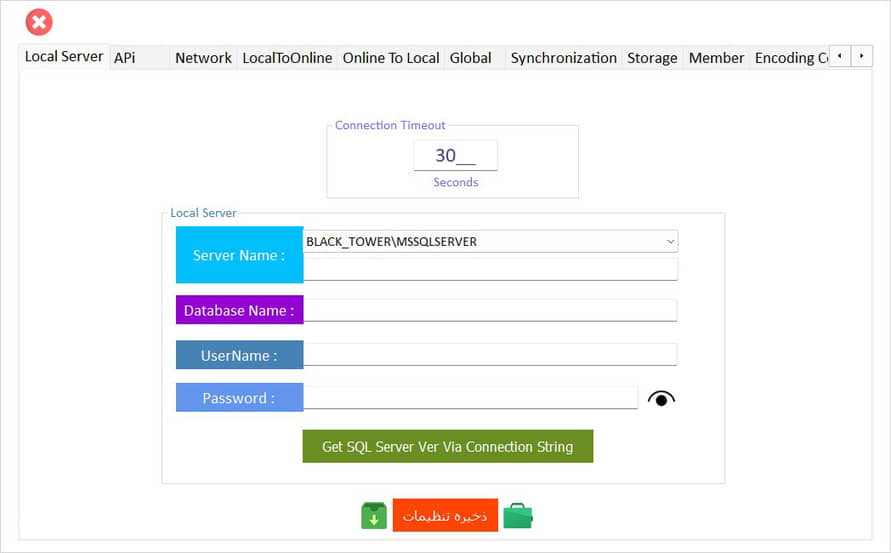Select the Storage tab
891x553 pixels.
click(x=652, y=58)
